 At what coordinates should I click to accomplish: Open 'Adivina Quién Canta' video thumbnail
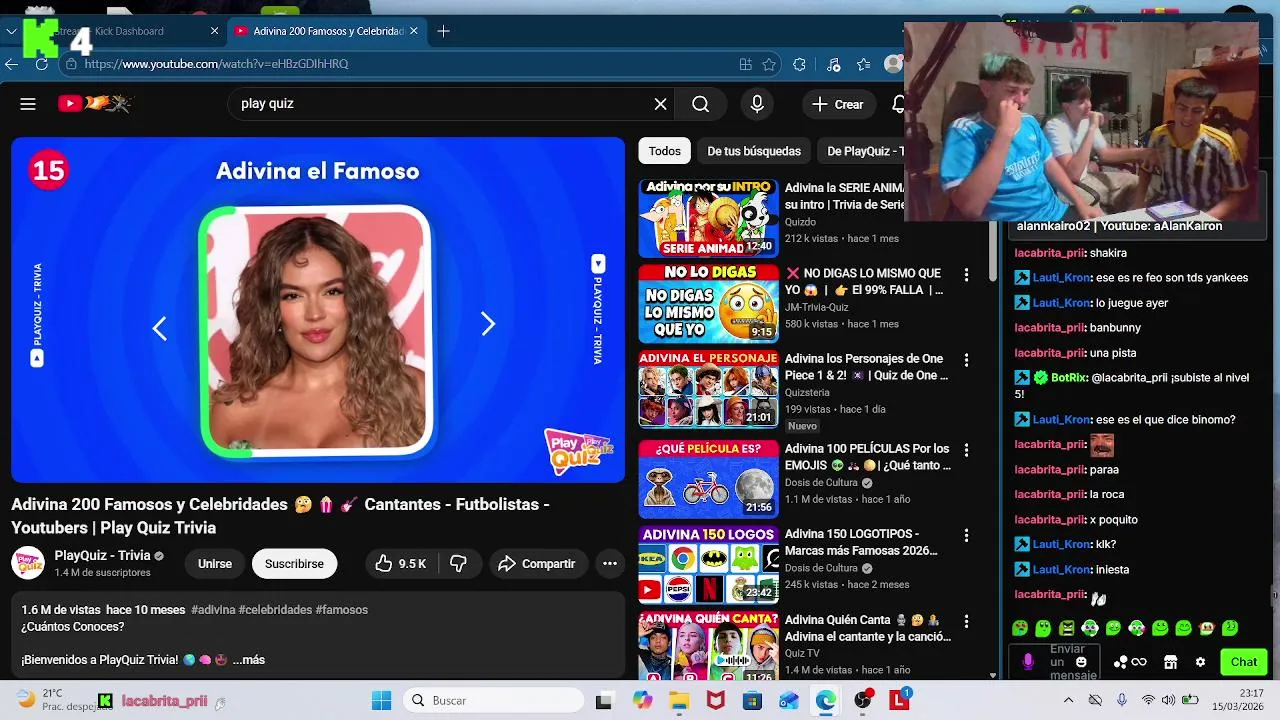coord(708,648)
